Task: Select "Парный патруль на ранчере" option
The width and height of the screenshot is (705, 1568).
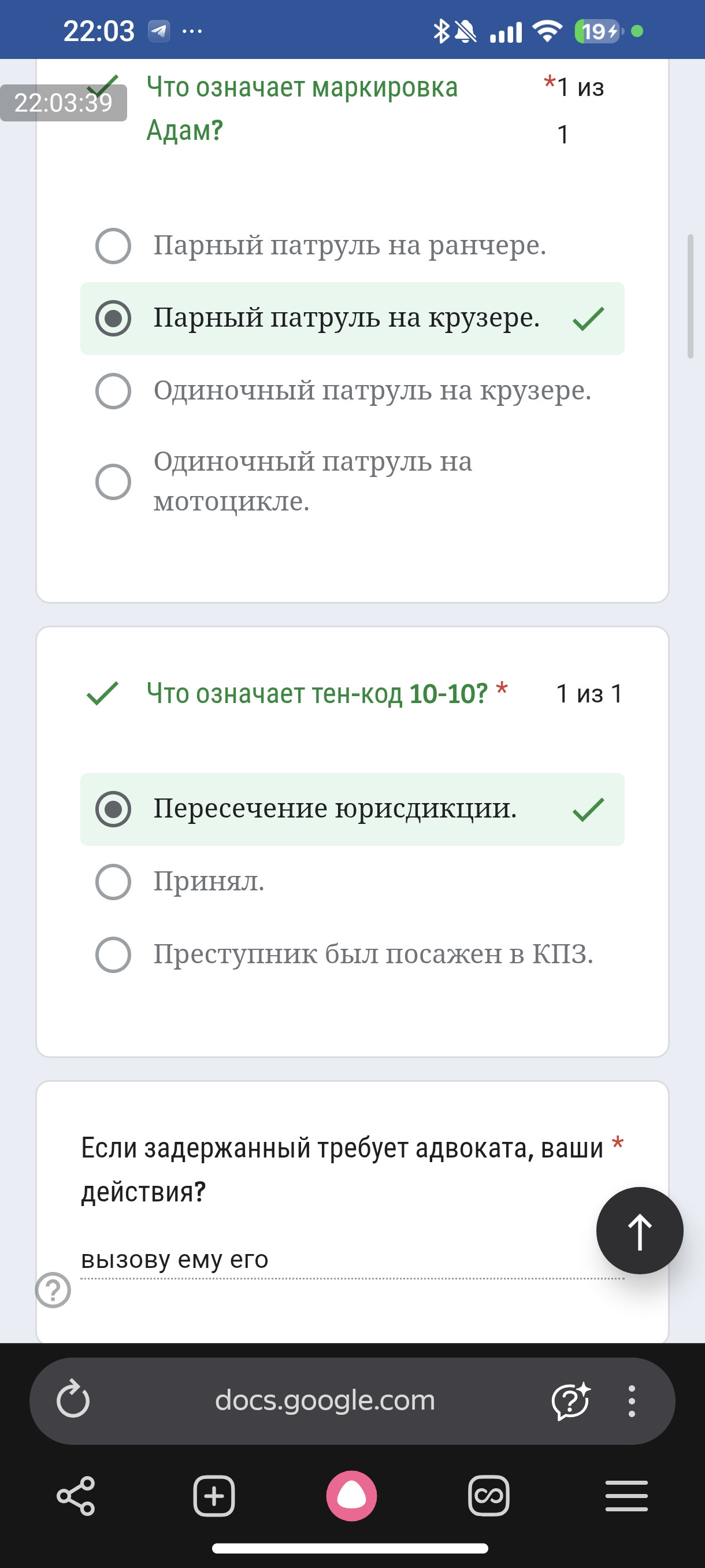Action: tap(113, 246)
